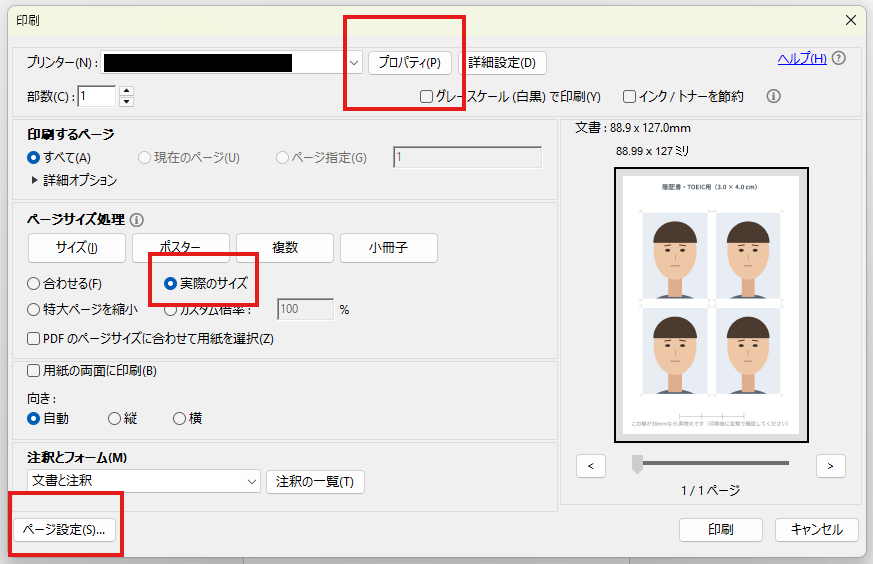
Task: Go to next preview page
Action: click(x=831, y=466)
